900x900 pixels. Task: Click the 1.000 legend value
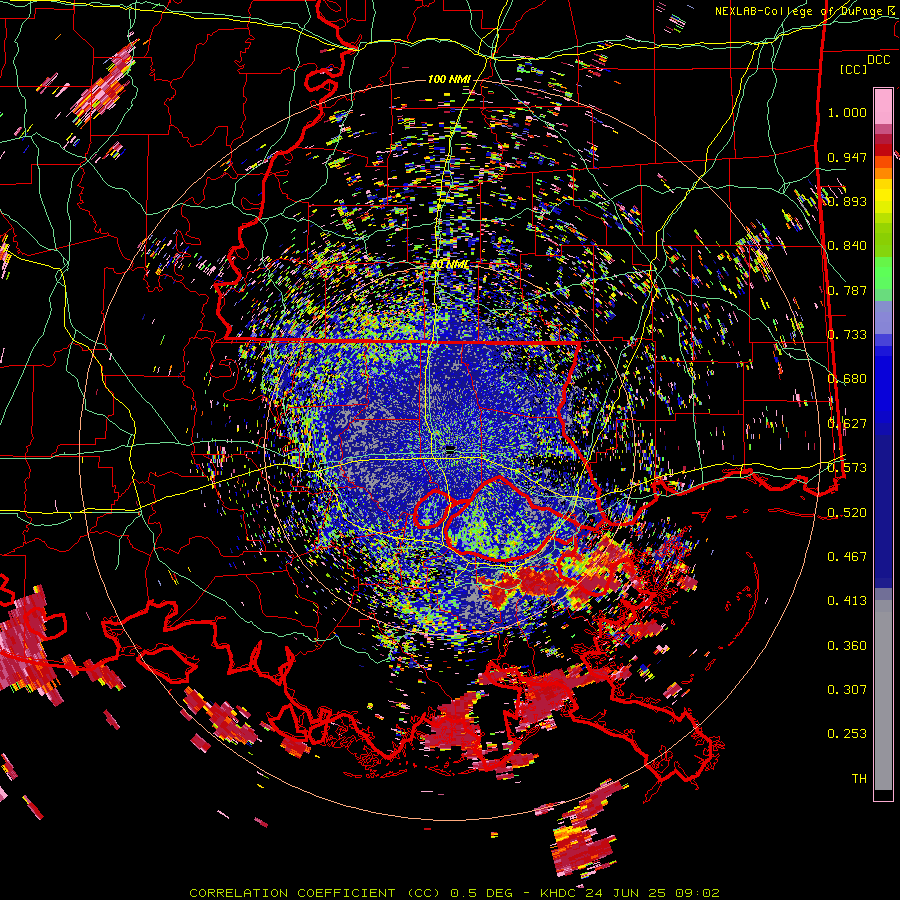[847, 112]
